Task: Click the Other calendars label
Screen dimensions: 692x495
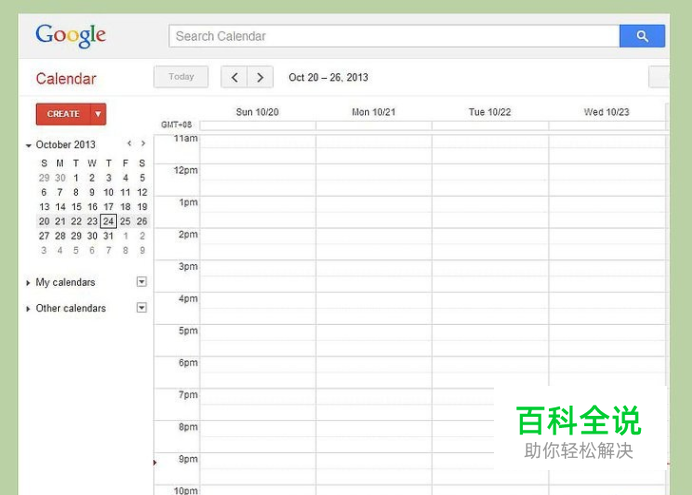Action: [71, 308]
